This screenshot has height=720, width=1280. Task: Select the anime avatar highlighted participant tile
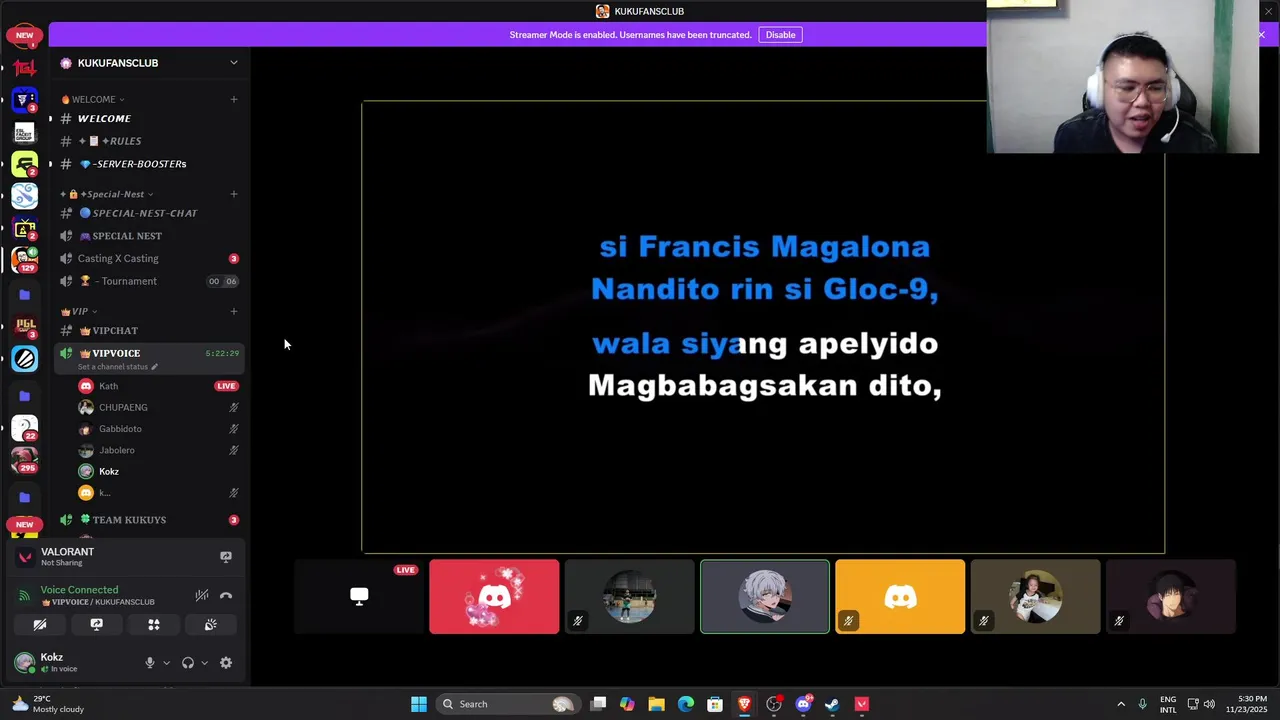coord(765,597)
